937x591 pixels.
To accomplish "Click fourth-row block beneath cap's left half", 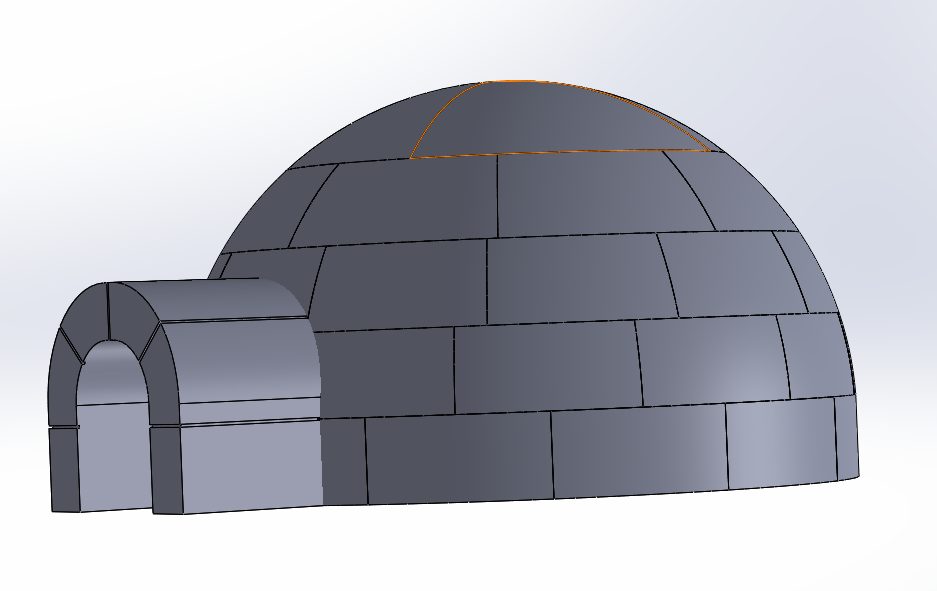I will point(410,205).
